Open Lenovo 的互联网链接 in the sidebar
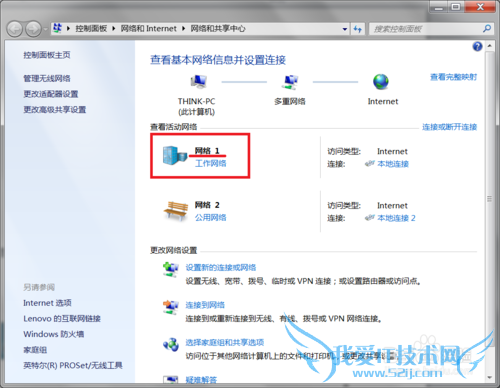500x388 pixels. pos(62,318)
